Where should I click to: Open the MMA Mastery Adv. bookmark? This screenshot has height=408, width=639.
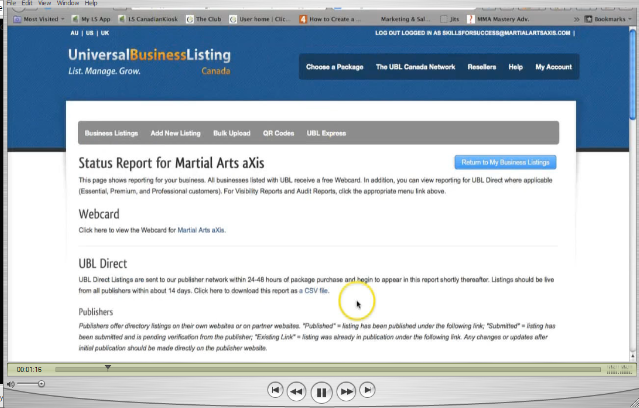pos(498,19)
